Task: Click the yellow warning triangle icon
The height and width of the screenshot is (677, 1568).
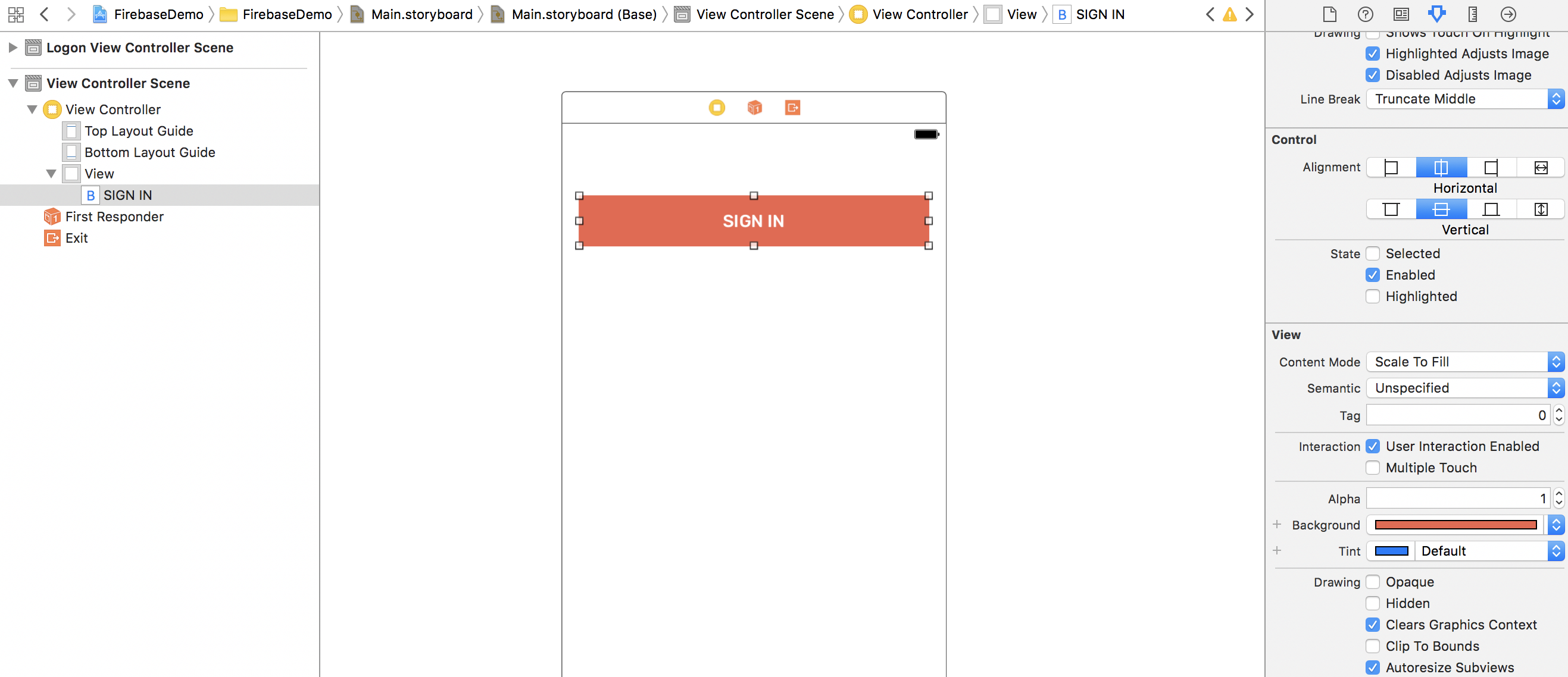Action: pyautogui.click(x=1229, y=14)
